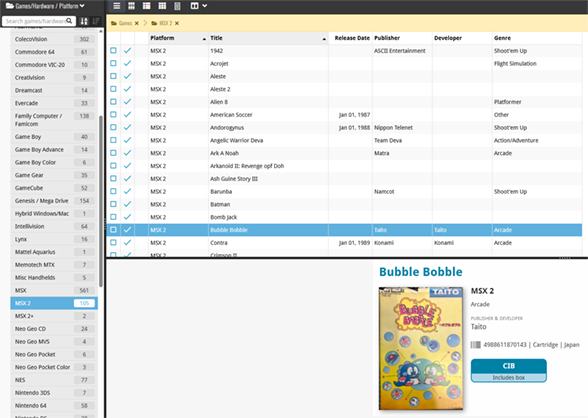Click the Taito publisher in details panel
Screen dimensions: 588x418
478,327
